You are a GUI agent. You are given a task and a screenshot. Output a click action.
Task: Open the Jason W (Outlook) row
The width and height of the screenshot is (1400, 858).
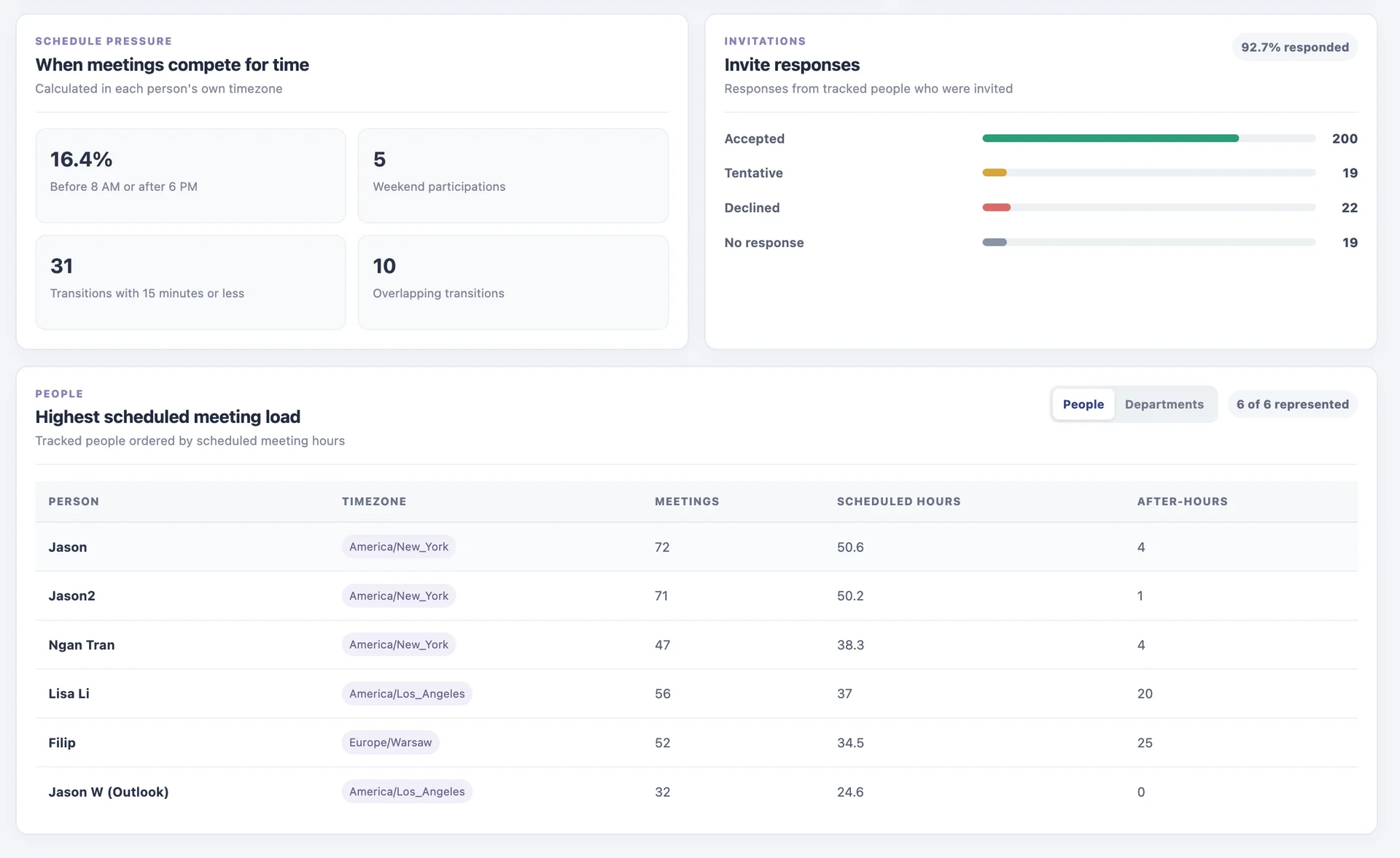696,792
